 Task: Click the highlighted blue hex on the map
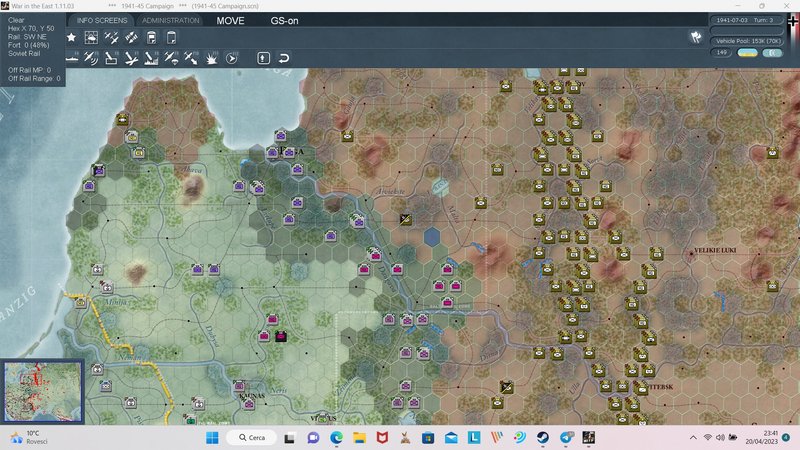click(432, 237)
